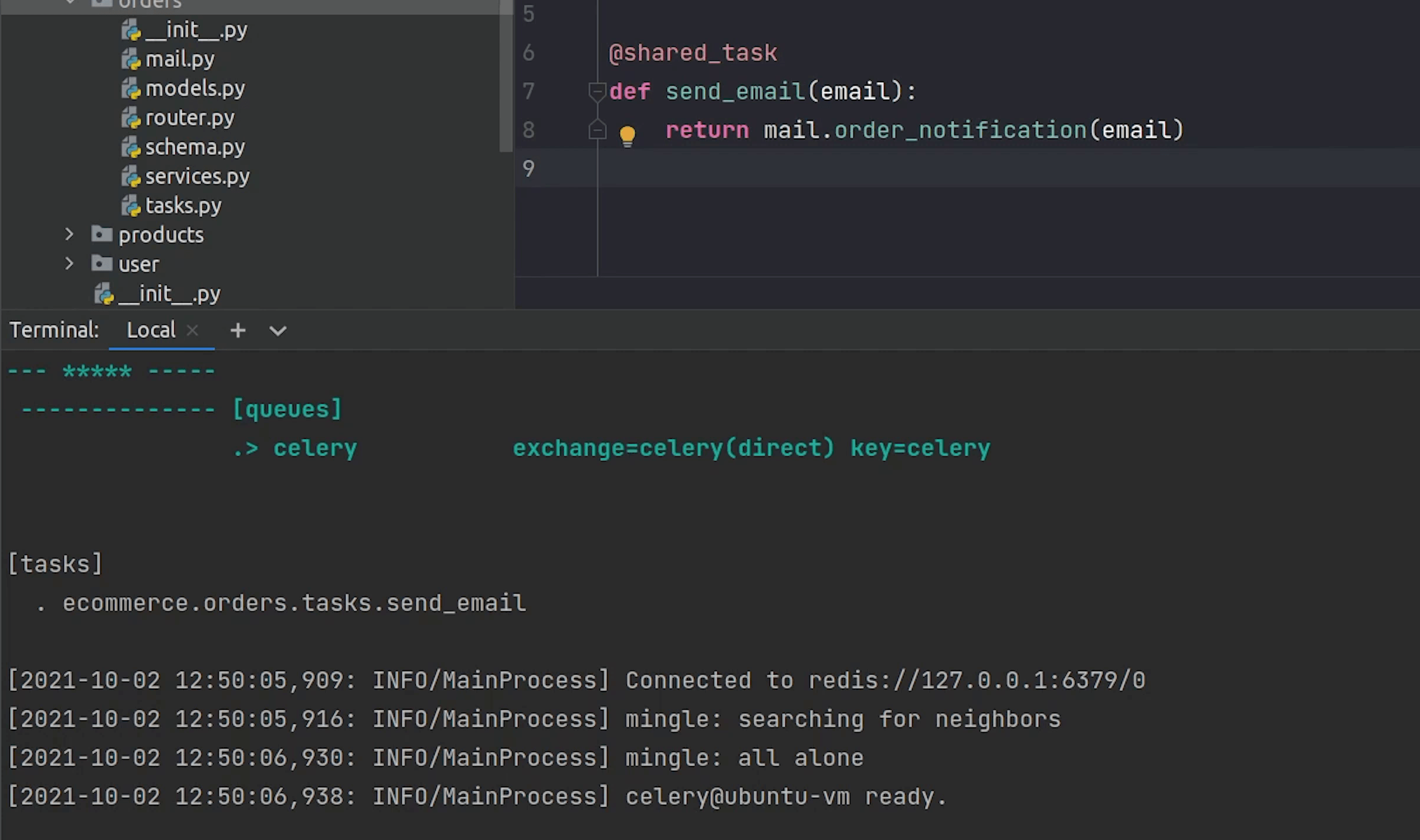This screenshot has width=1420, height=840.
Task: Click the router.py Python file icon
Action: pyautogui.click(x=131, y=118)
